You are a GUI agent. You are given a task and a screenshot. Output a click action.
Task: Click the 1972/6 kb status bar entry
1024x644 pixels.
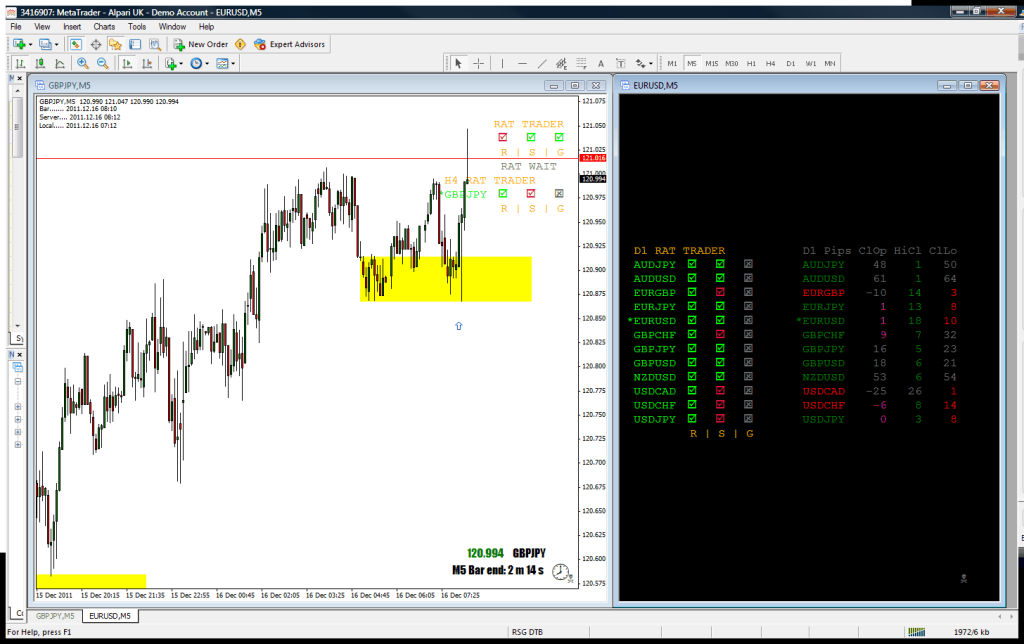click(x=971, y=632)
